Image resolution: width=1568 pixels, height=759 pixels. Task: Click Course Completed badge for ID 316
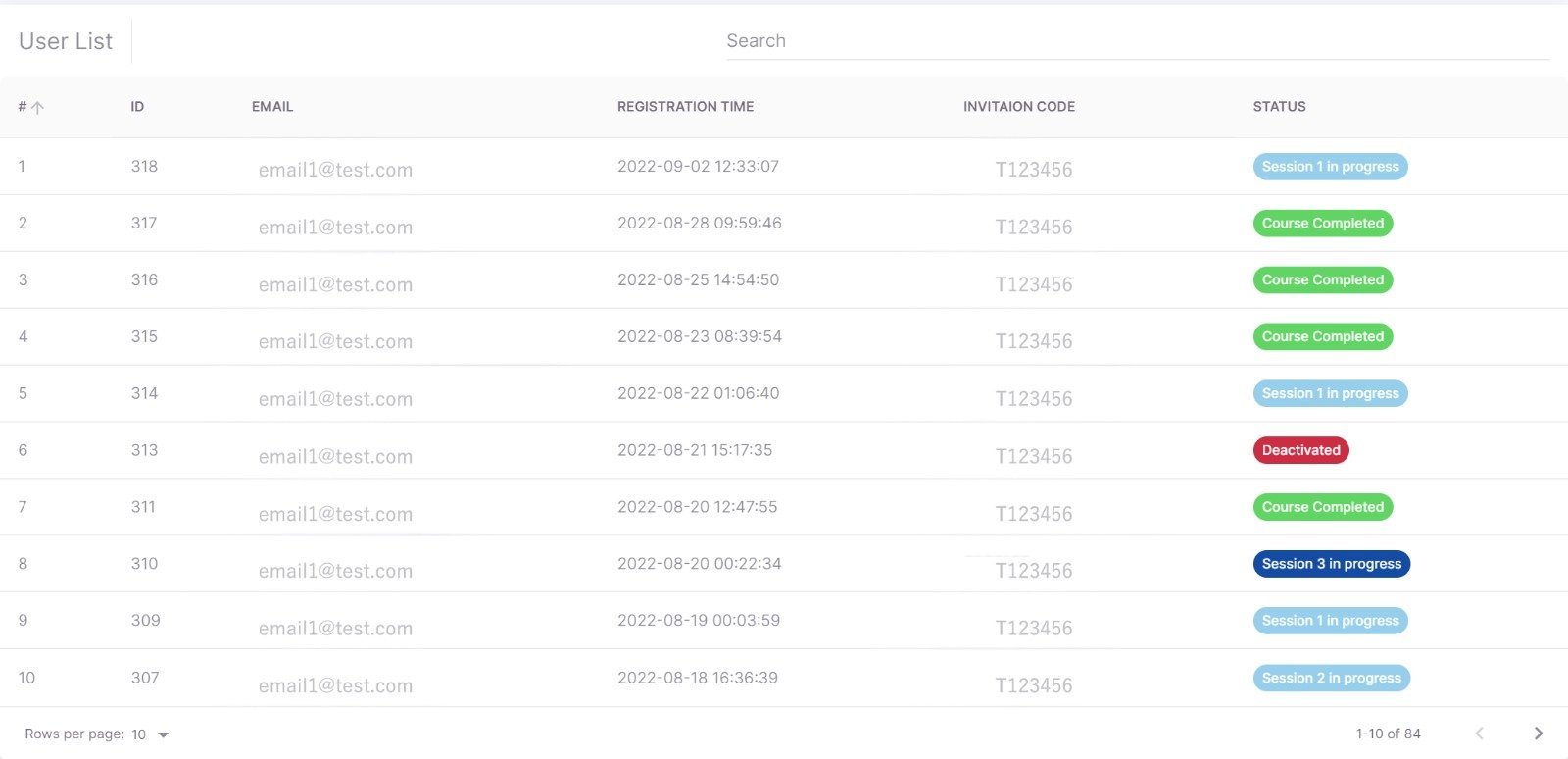coord(1323,280)
